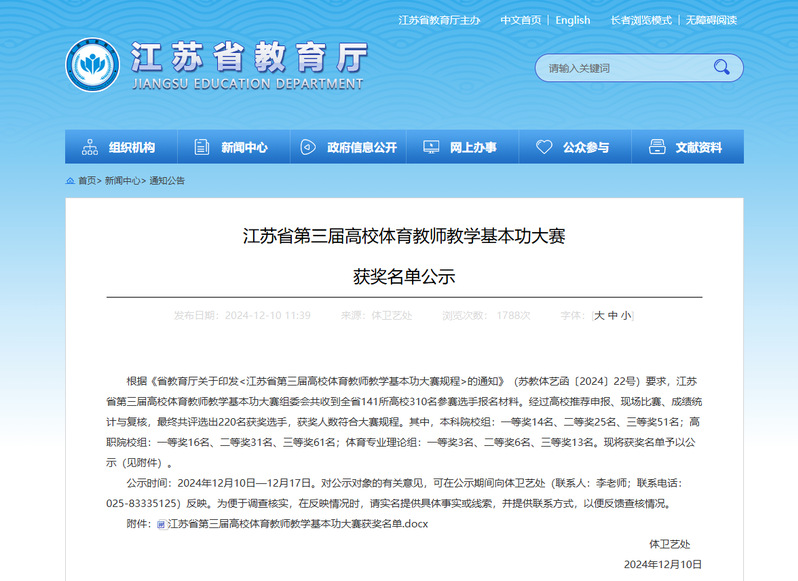Image resolution: width=798 pixels, height=581 pixels.
Task: Enable 长者浏览模式 elder browsing mode
Action: 641,20
